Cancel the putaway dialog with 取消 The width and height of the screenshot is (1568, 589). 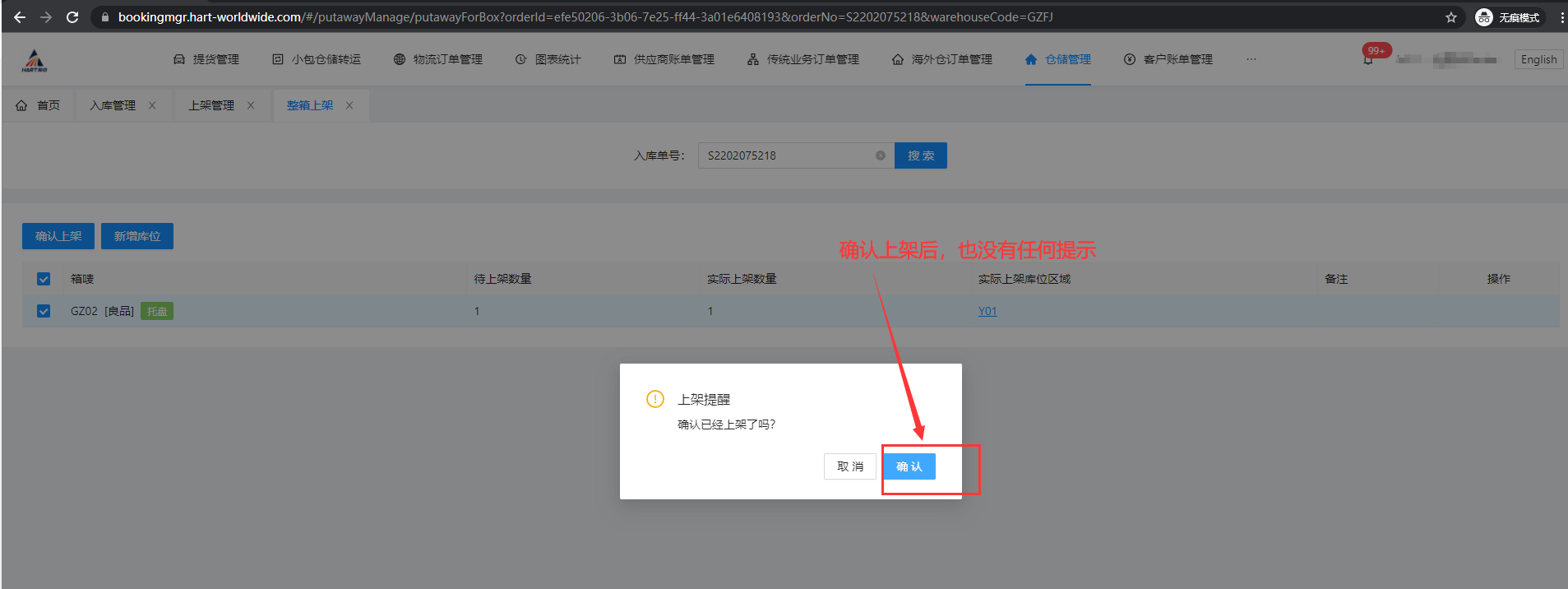849,466
